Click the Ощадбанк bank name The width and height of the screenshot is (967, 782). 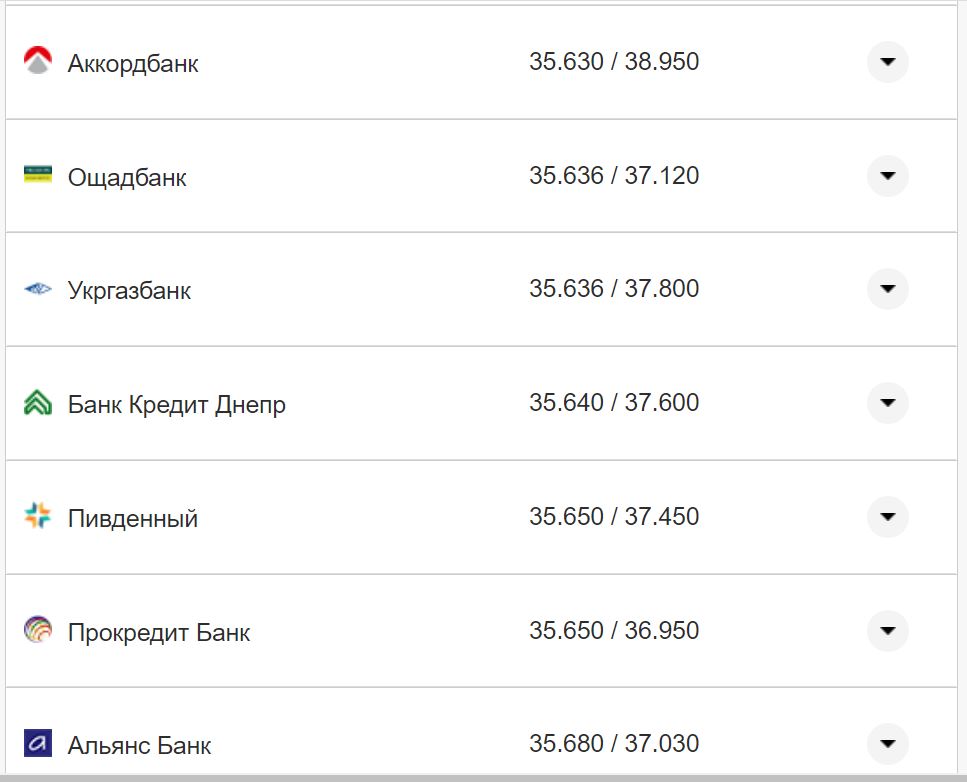click(x=127, y=177)
